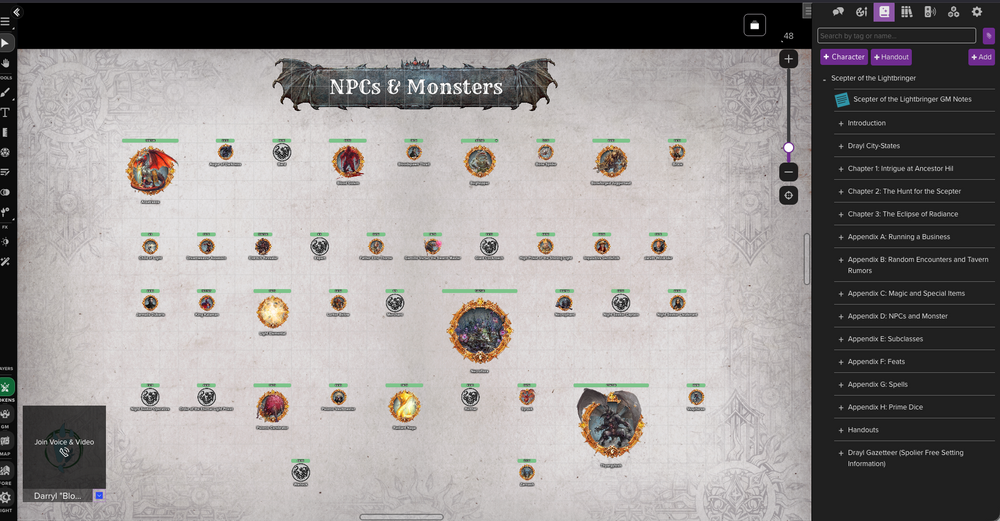Open the page toolbar briefcase icon
The image size is (1000, 521).
pos(754,25)
